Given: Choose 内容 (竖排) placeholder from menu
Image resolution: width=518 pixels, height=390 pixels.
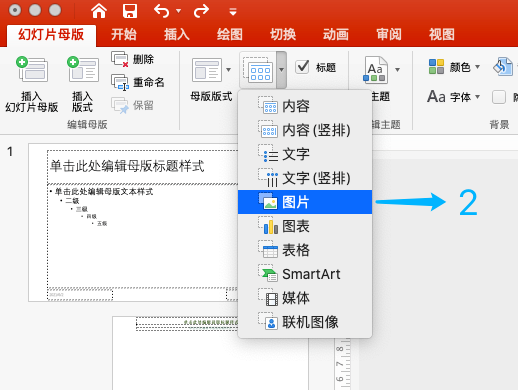Looking at the screenshot, I should coord(305,130).
